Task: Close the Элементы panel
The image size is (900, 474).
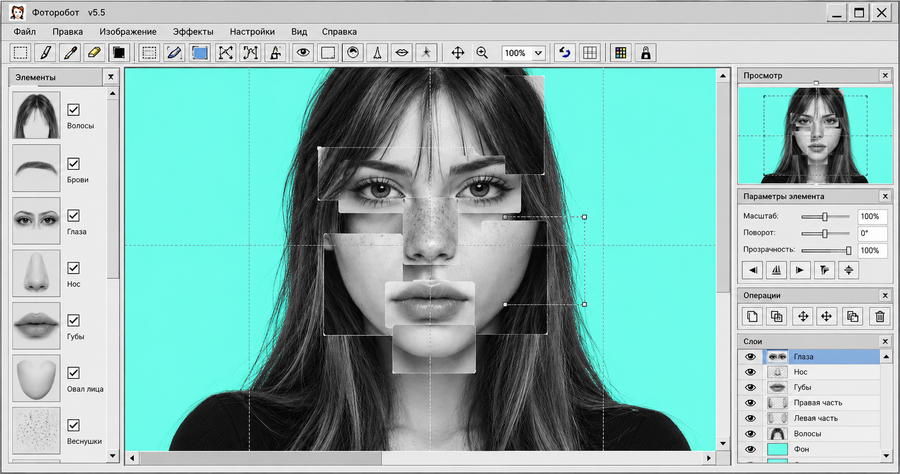Action: point(111,76)
